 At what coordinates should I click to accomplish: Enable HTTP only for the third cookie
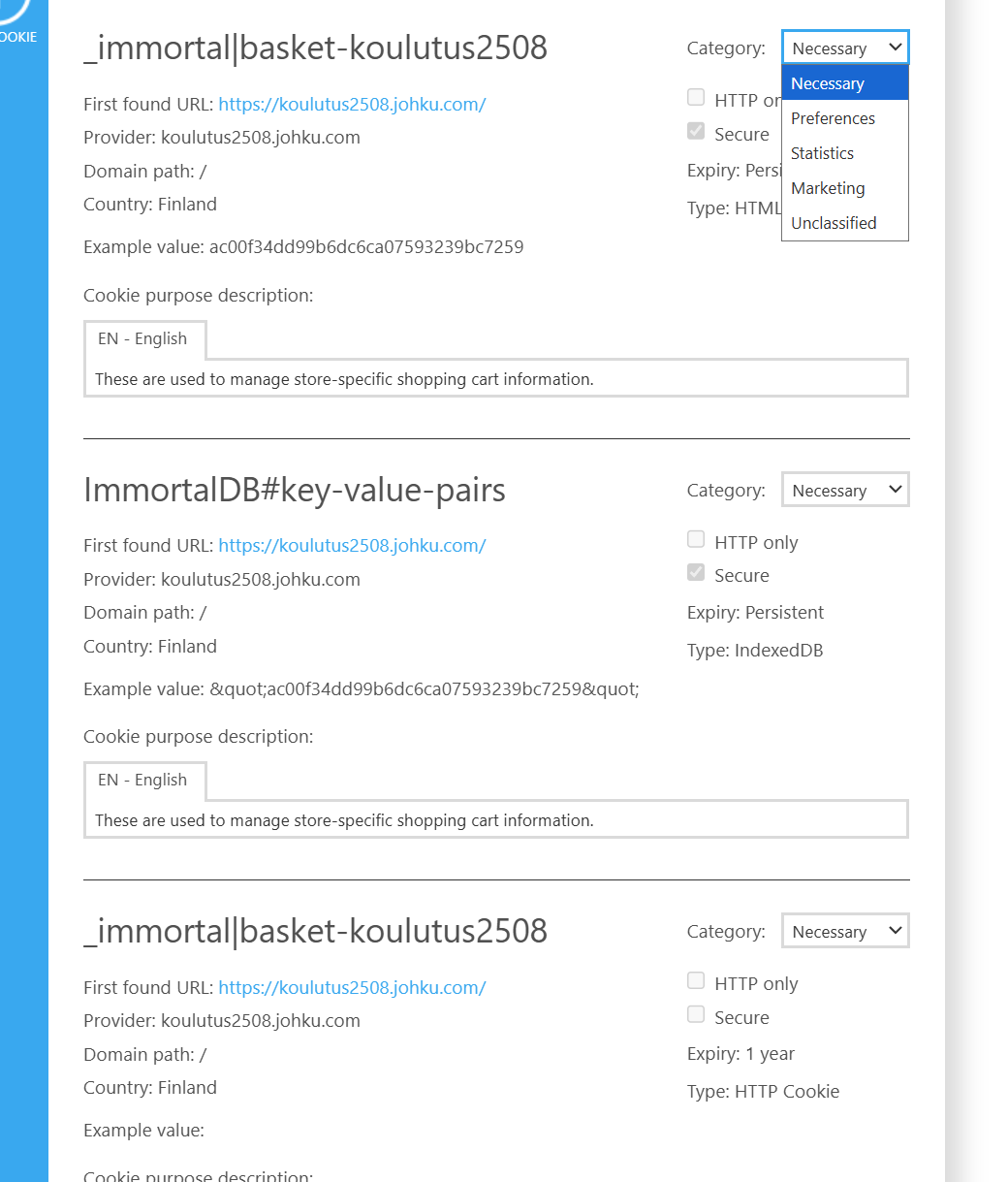pyautogui.click(x=696, y=980)
